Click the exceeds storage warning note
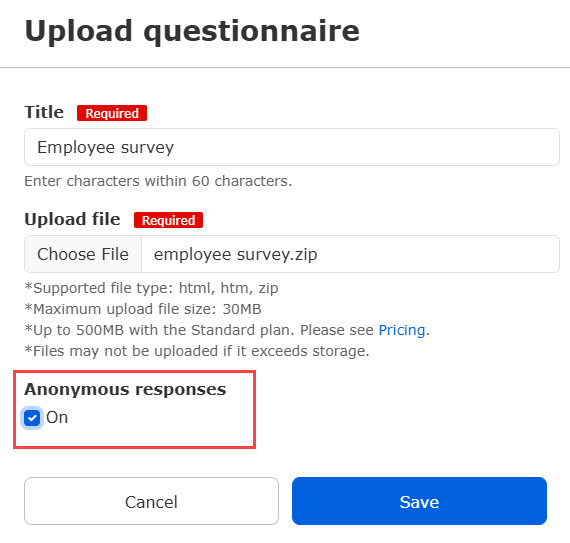 pyautogui.click(x=197, y=351)
